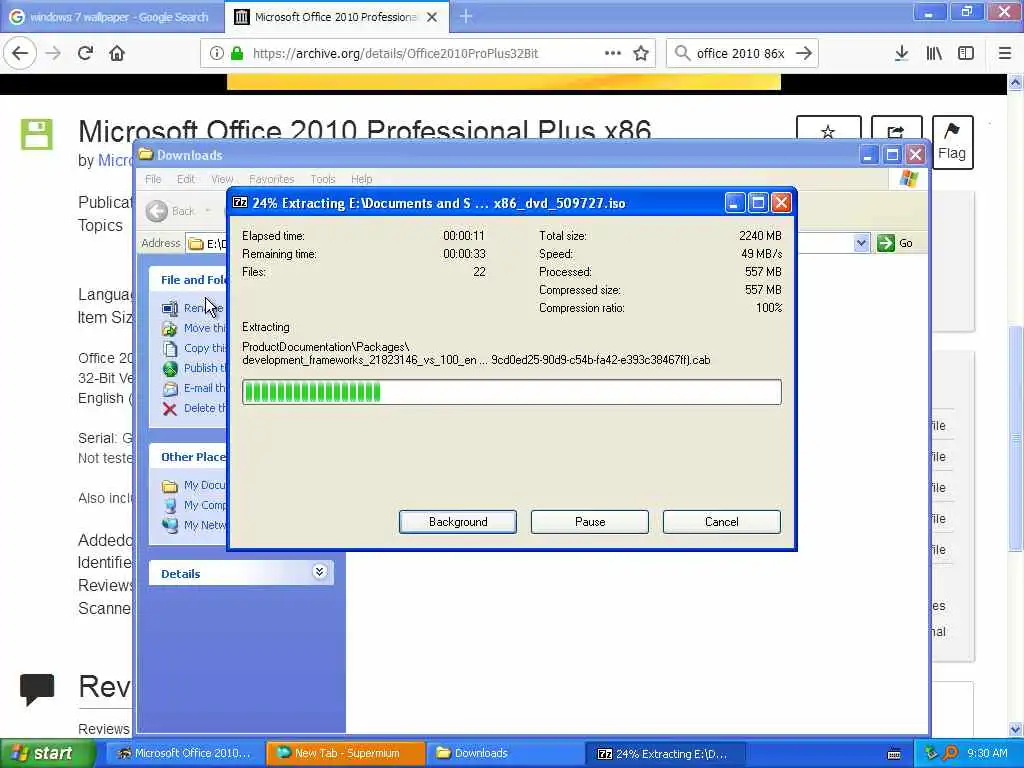Screen dimensions: 1024x768
Task: Open the File menu in Downloads window
Action: pos(153,179)
